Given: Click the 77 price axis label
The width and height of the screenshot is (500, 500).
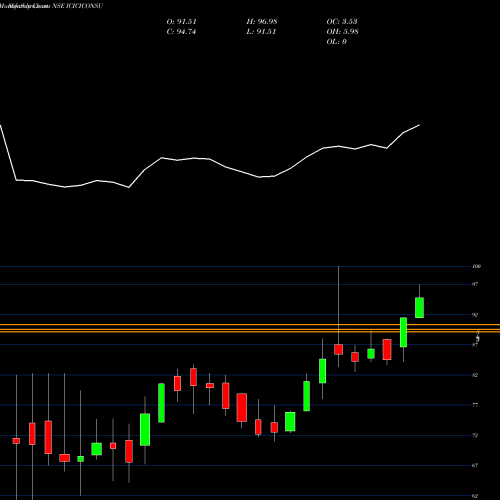Looking at the screenshot, I should click(x=475, y=405).
